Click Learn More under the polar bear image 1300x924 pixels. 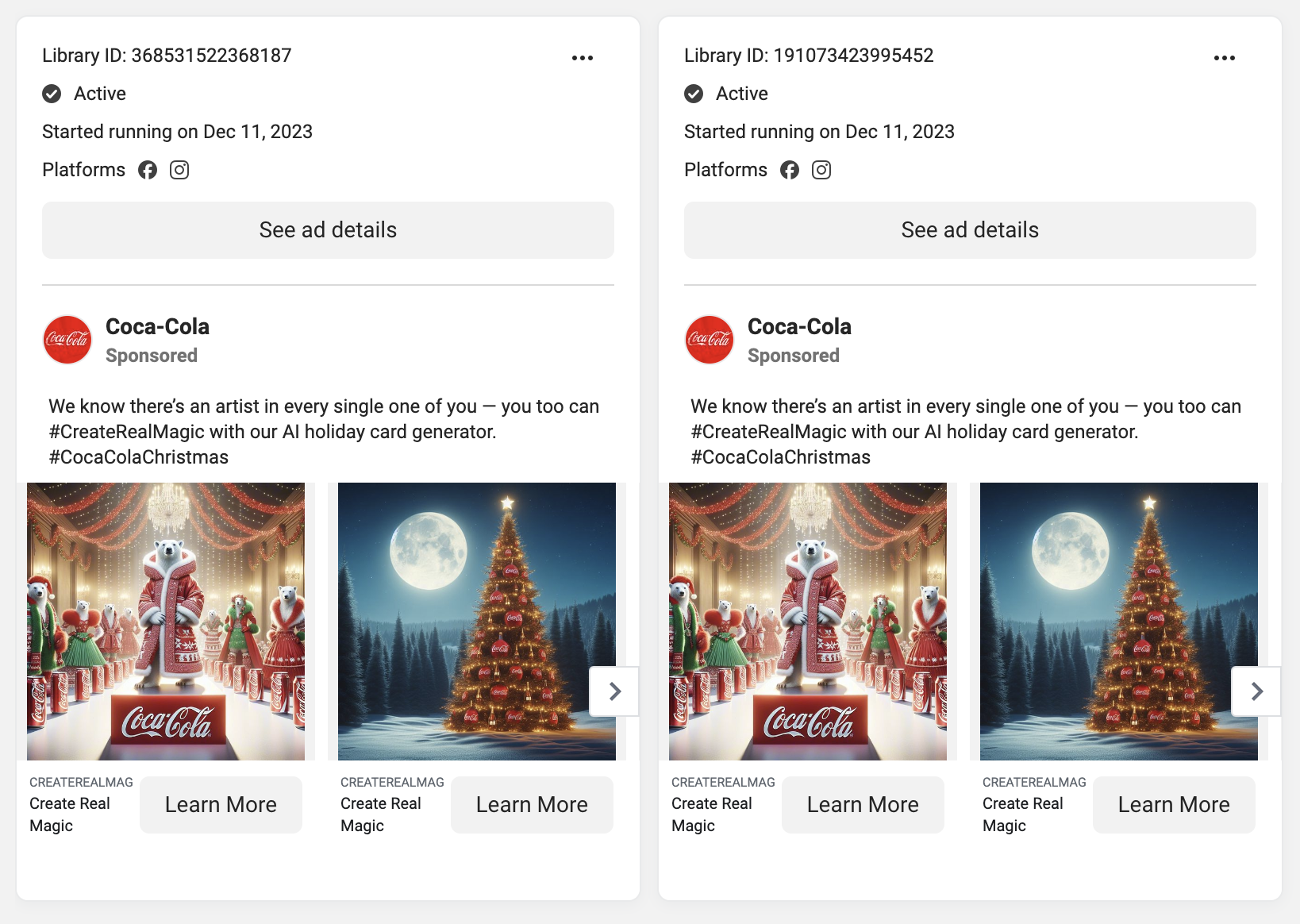(x=221, y=804)
